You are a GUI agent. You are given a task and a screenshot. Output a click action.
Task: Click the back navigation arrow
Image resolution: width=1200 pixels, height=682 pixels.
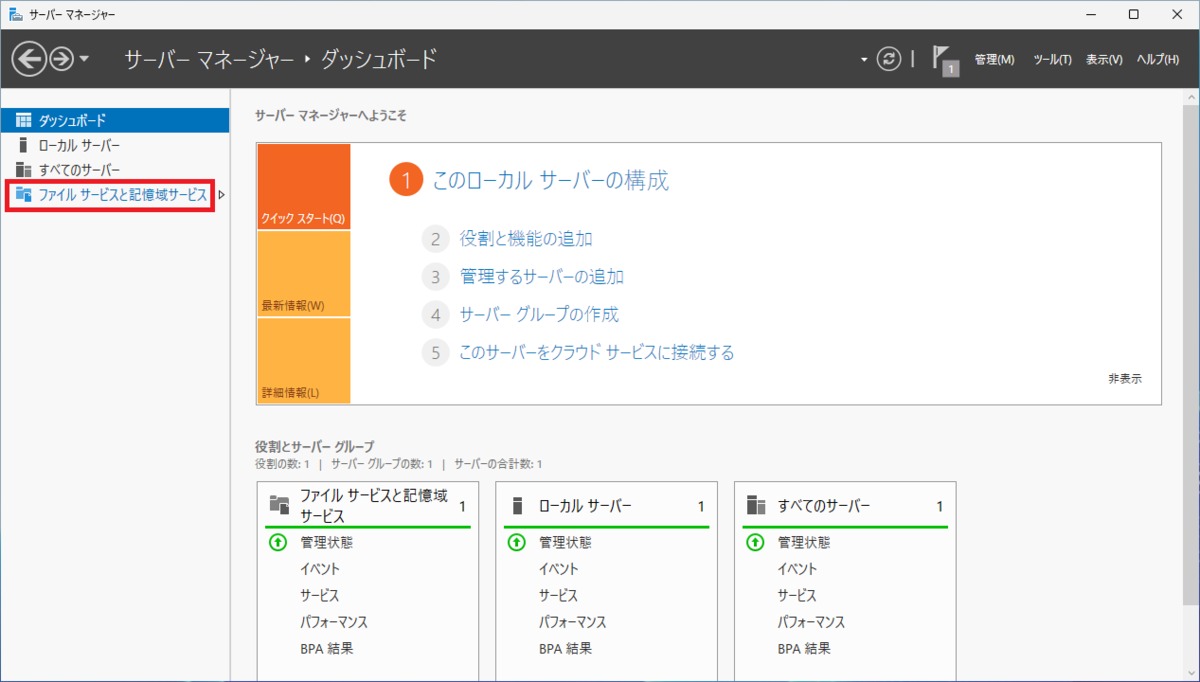[30, 59]
